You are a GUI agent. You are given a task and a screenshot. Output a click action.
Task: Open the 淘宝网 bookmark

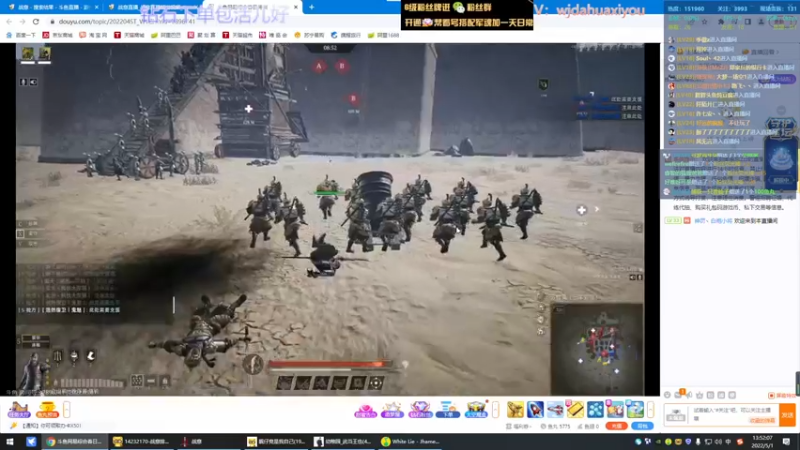(x=93, y=35)
